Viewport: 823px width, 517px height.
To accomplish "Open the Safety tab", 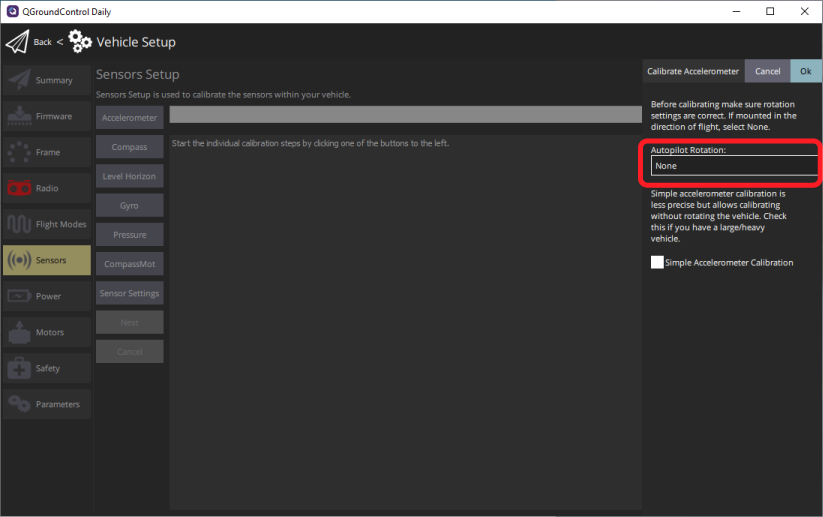I will (47, 368).
